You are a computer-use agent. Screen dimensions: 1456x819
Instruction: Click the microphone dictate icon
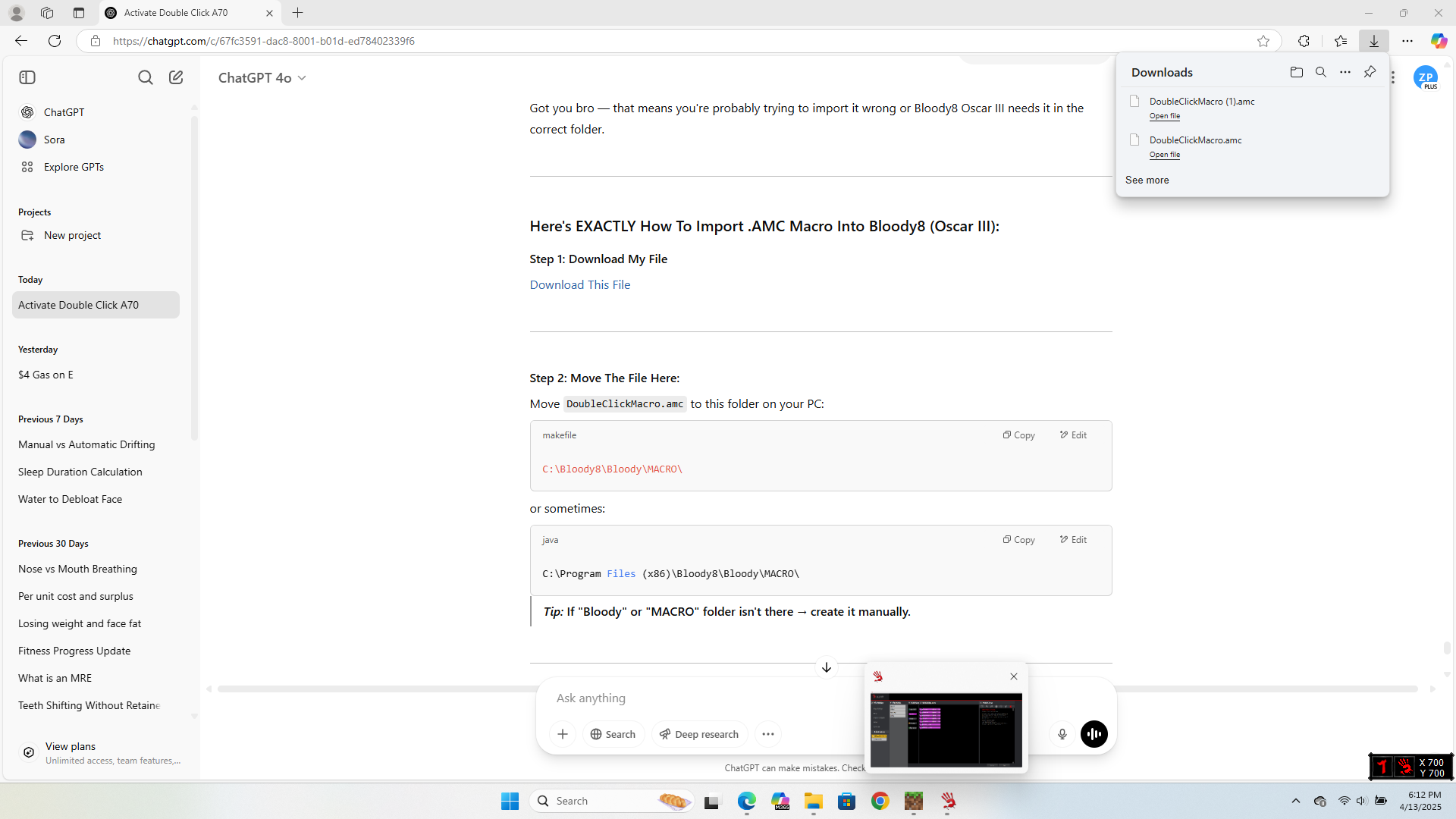tap(1062, 734)
